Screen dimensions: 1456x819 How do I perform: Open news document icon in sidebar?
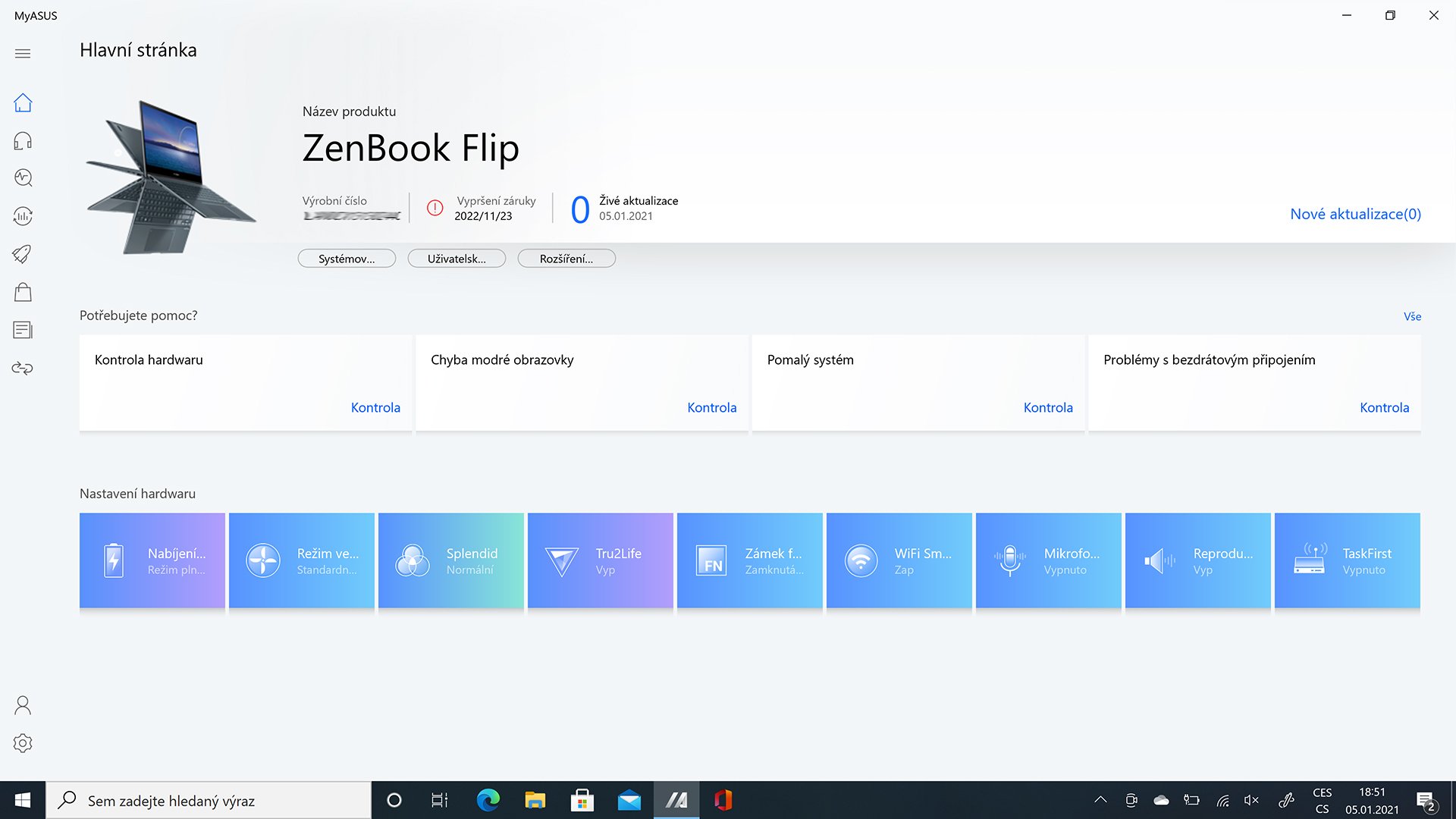pos(23,330)
